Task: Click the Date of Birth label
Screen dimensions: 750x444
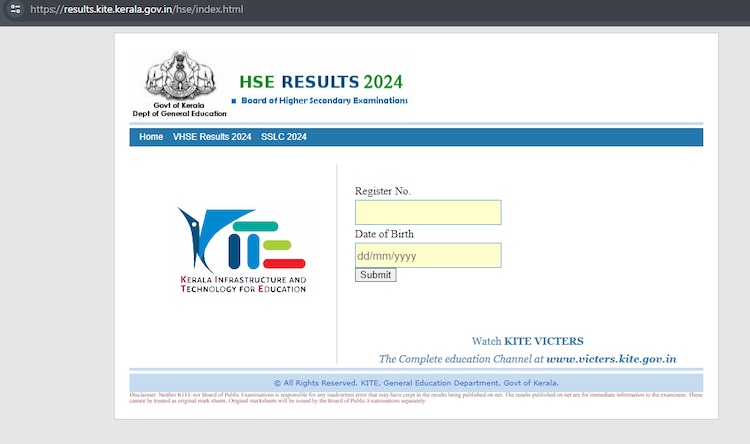Action: 384,234
